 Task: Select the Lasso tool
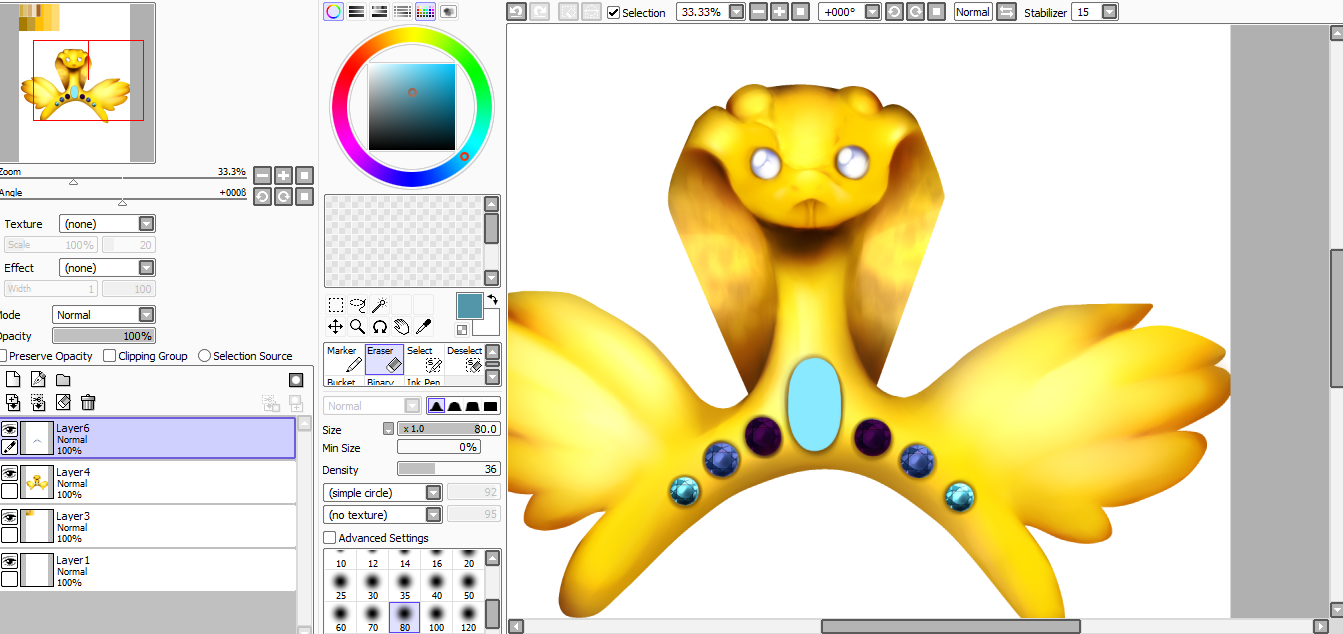pyautogui.click(x=357, y=305)
